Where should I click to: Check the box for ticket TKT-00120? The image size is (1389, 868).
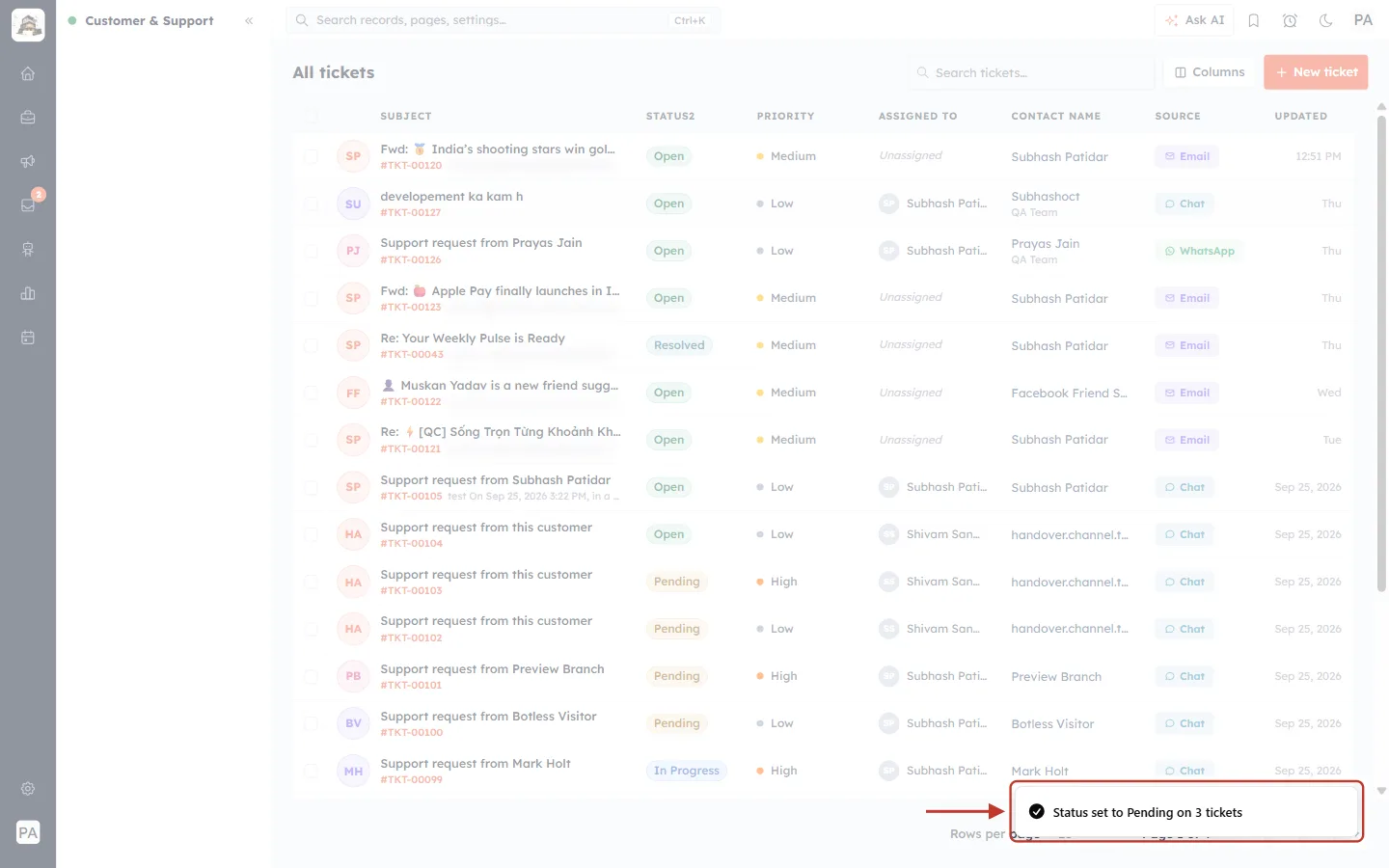[x=311, y=156]
